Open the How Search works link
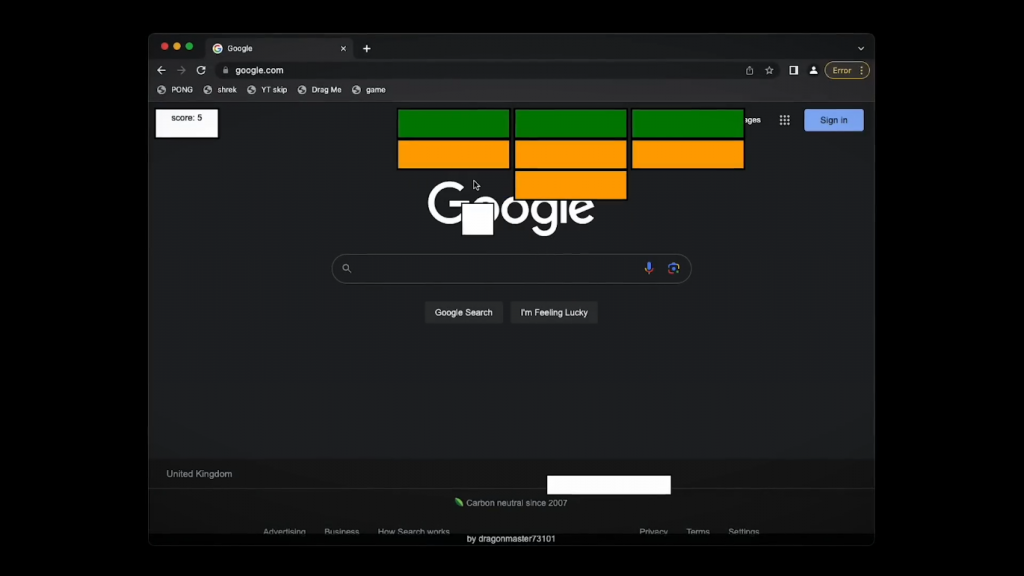Viewport: 1024px width, 576px height. 413,531
